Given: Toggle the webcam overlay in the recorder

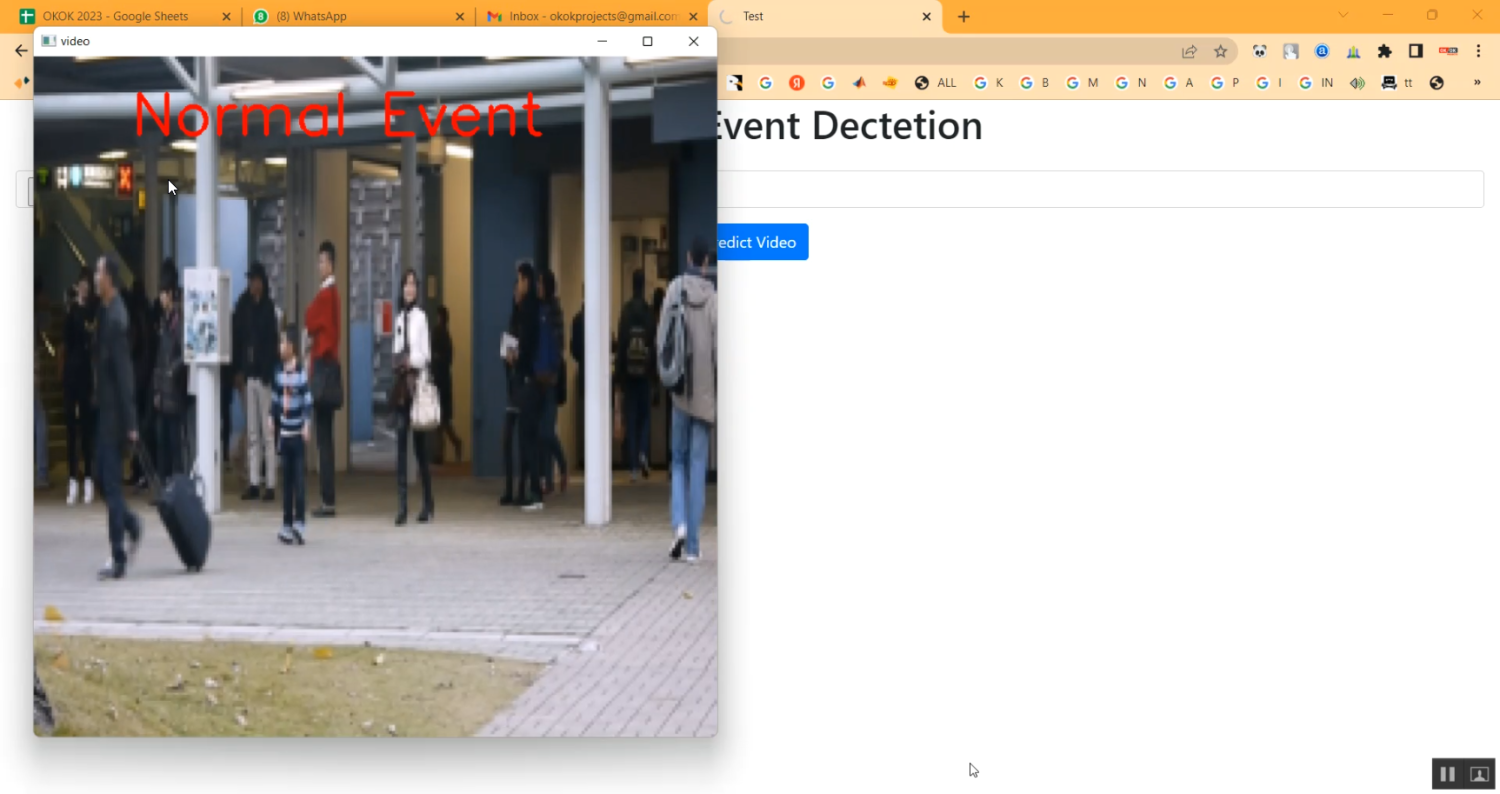Looking at the screenshot, I should [1479, 773].
